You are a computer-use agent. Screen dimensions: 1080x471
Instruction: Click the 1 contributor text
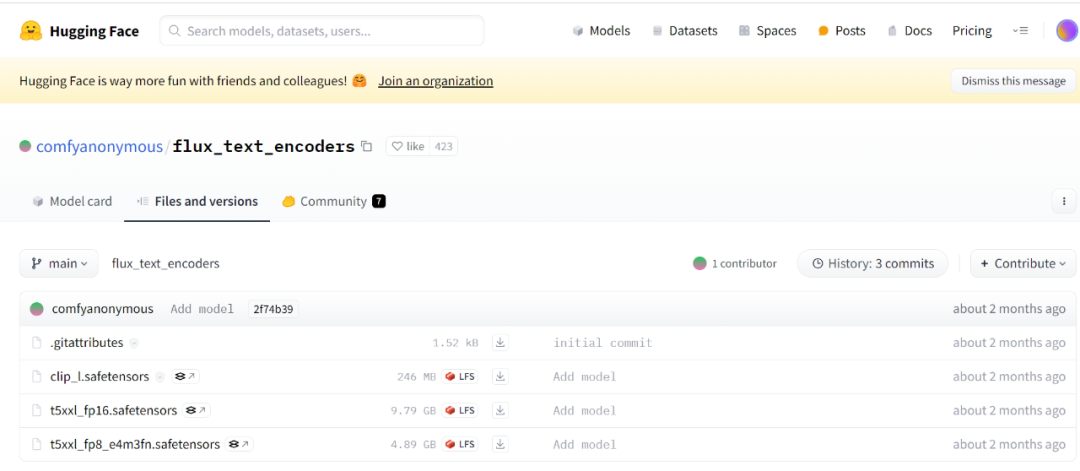pos(745,263)
